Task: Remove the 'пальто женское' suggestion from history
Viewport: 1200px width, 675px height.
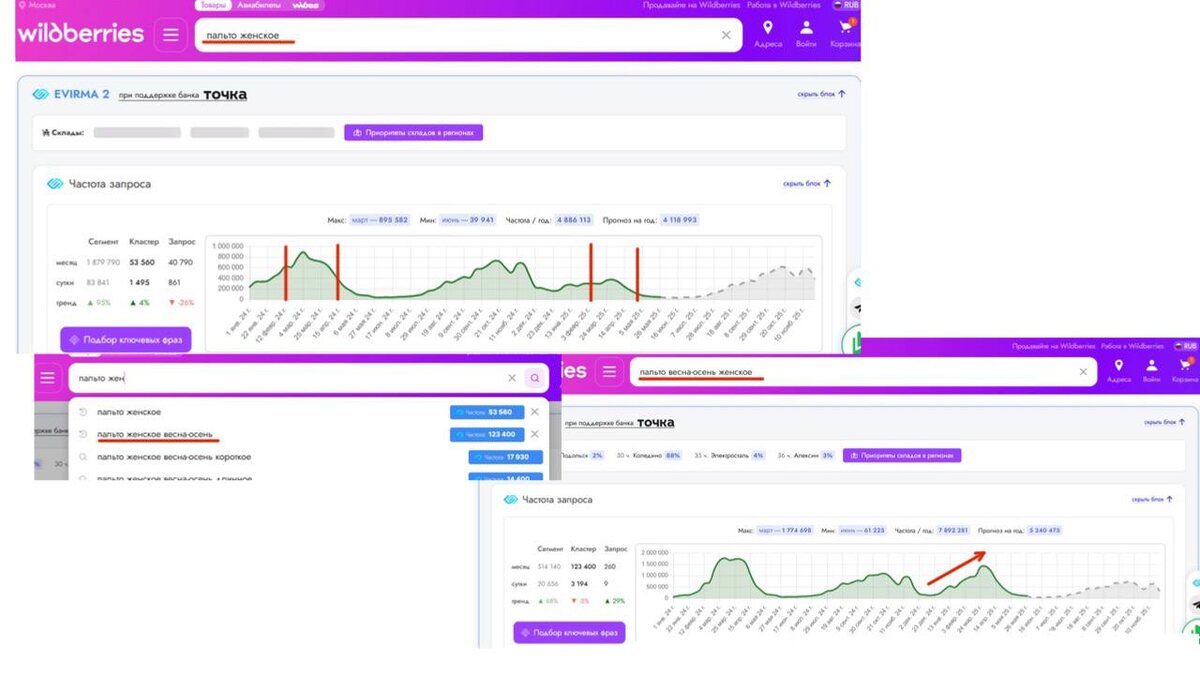Action: [534, 412]
